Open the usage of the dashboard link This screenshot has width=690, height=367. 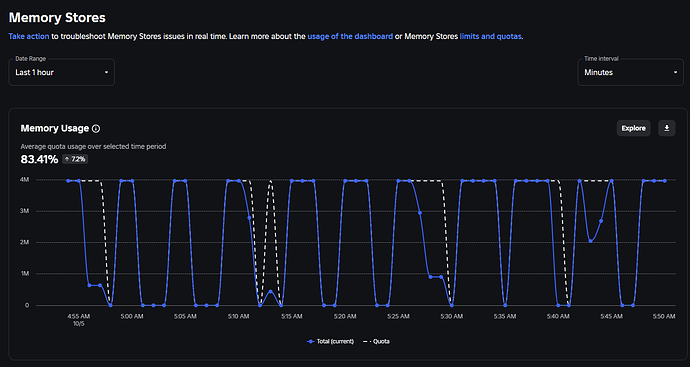pos(350,36)
